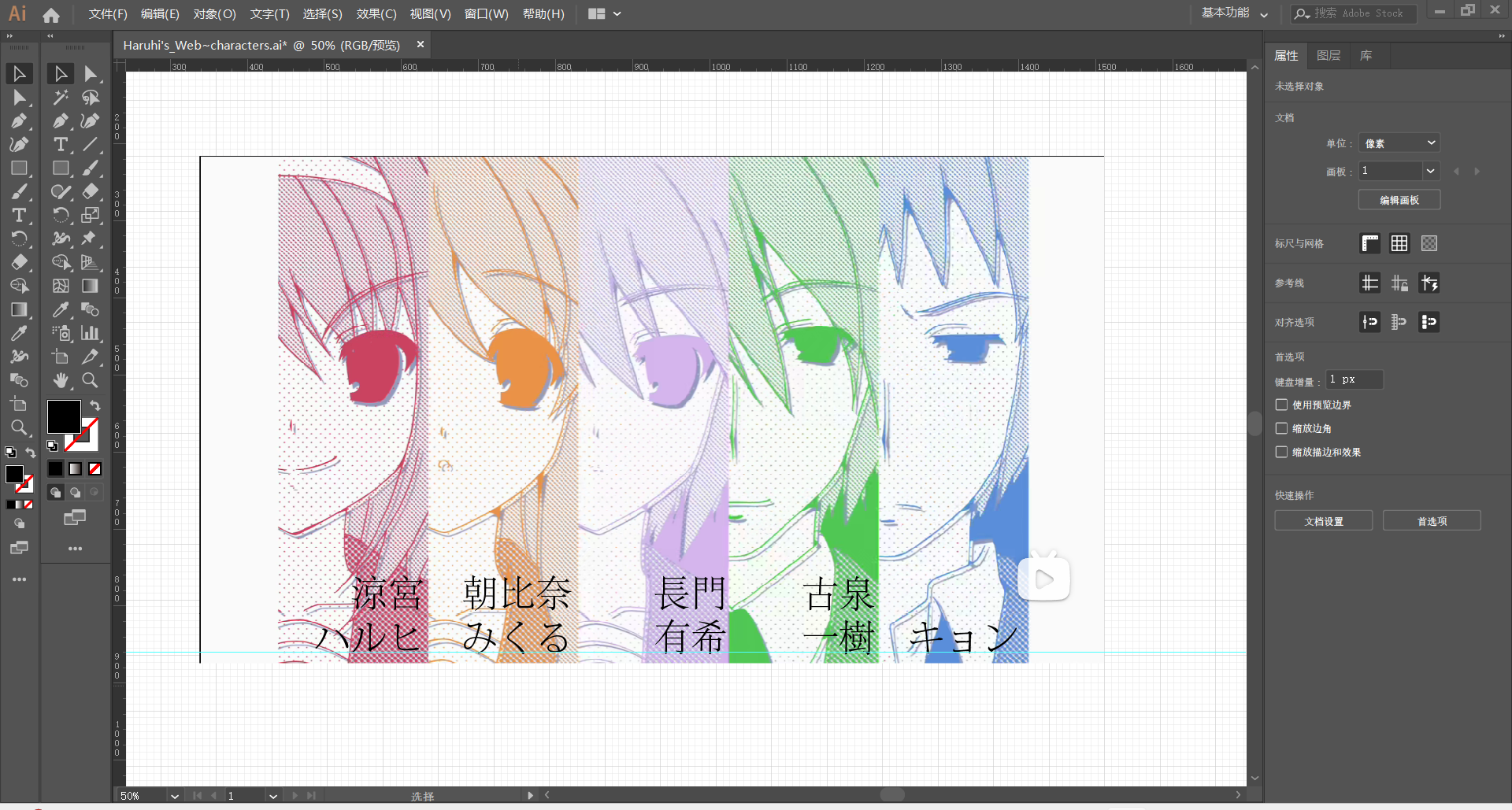Click the floating video play overlay button
Image resolution: width=1512 pixels, height=810 pixels.
1044,579
